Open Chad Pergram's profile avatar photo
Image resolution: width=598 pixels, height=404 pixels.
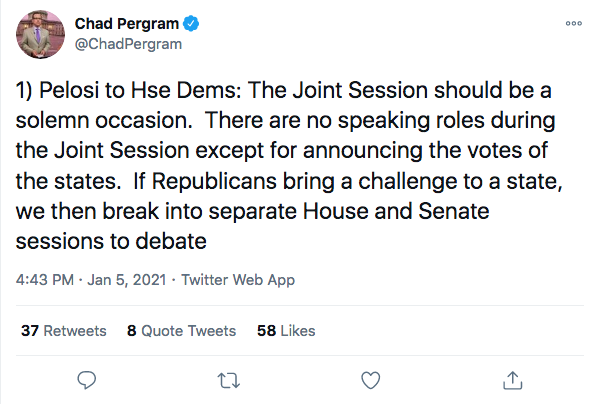pyautogui.click(x=40, y=34)
